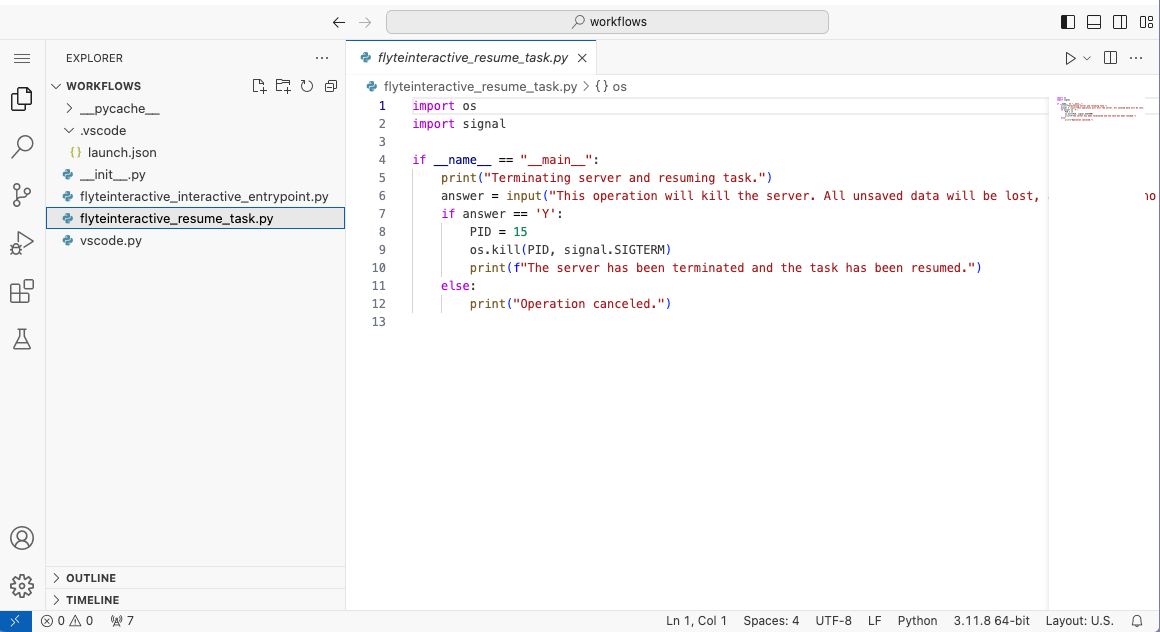Click the Collapse Folders icon in Explorer

331,86
